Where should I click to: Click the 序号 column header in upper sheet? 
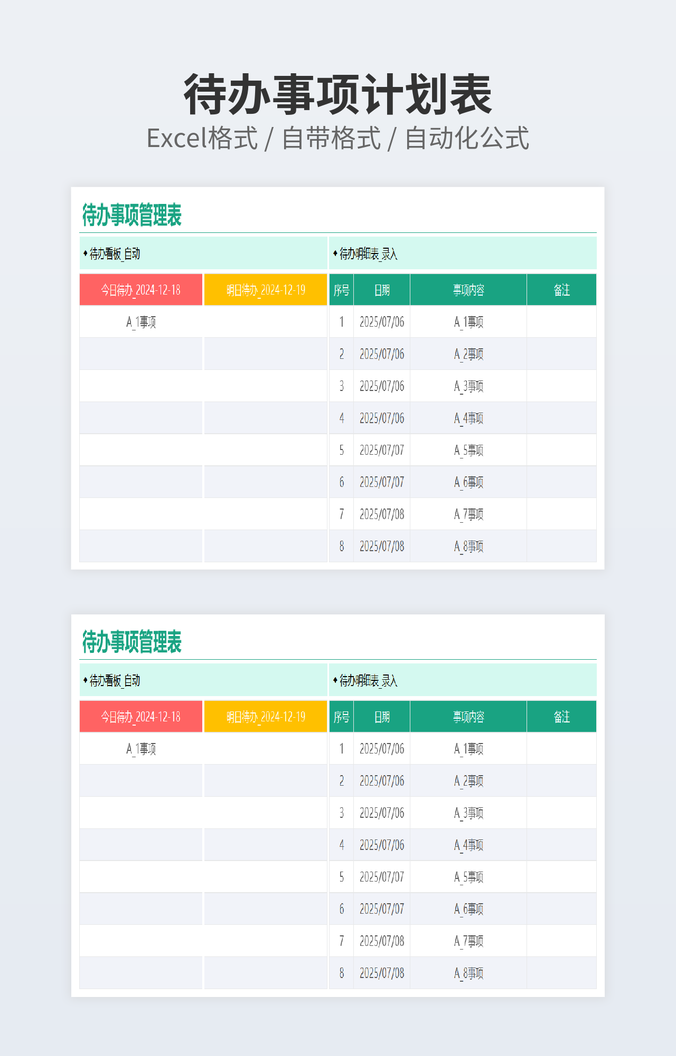click(x=341, y=290)
